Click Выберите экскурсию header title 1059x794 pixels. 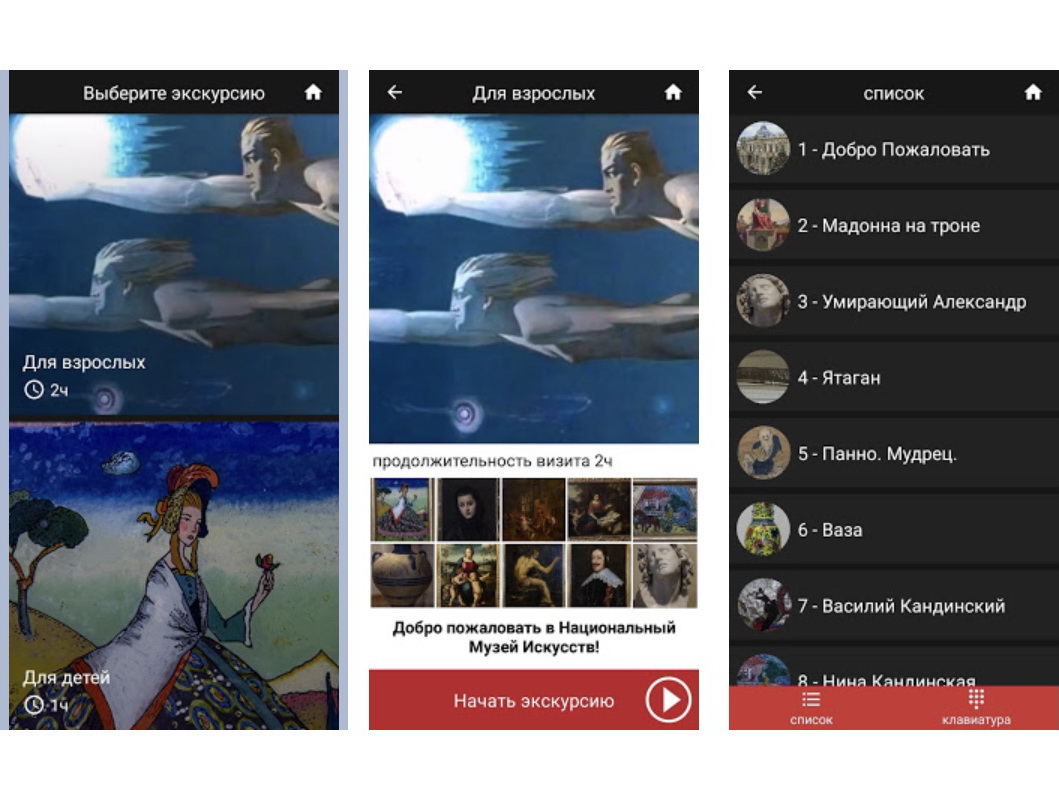coord(174,93)
